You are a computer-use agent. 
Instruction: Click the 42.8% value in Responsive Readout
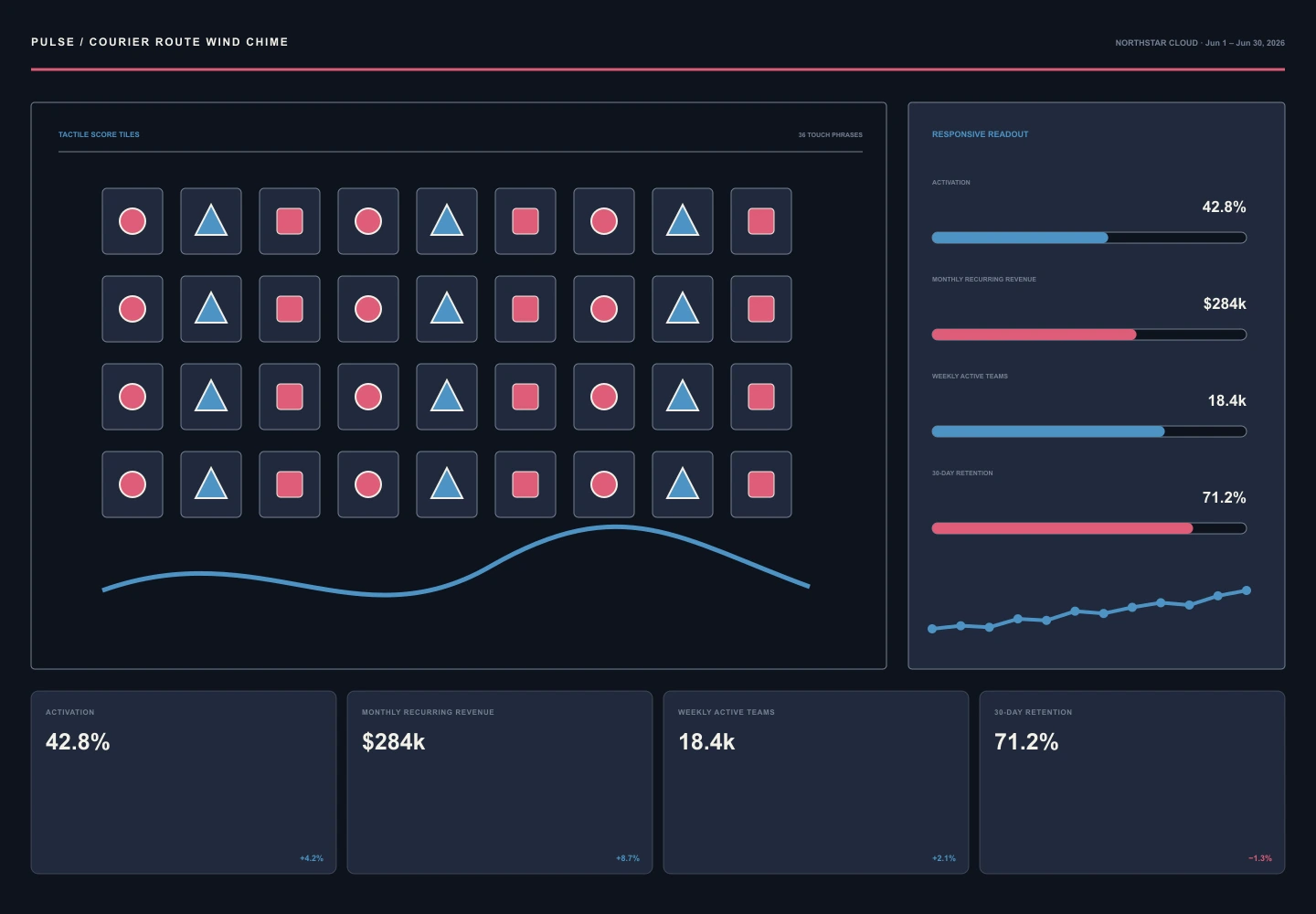(x=1224, y=207)
